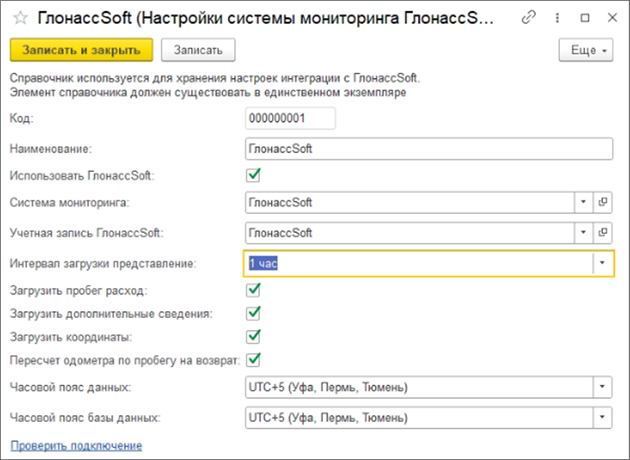Click the 1 час interval value
Image resolution: width=630 pixels, height=460 pixels.
point(263,264)
